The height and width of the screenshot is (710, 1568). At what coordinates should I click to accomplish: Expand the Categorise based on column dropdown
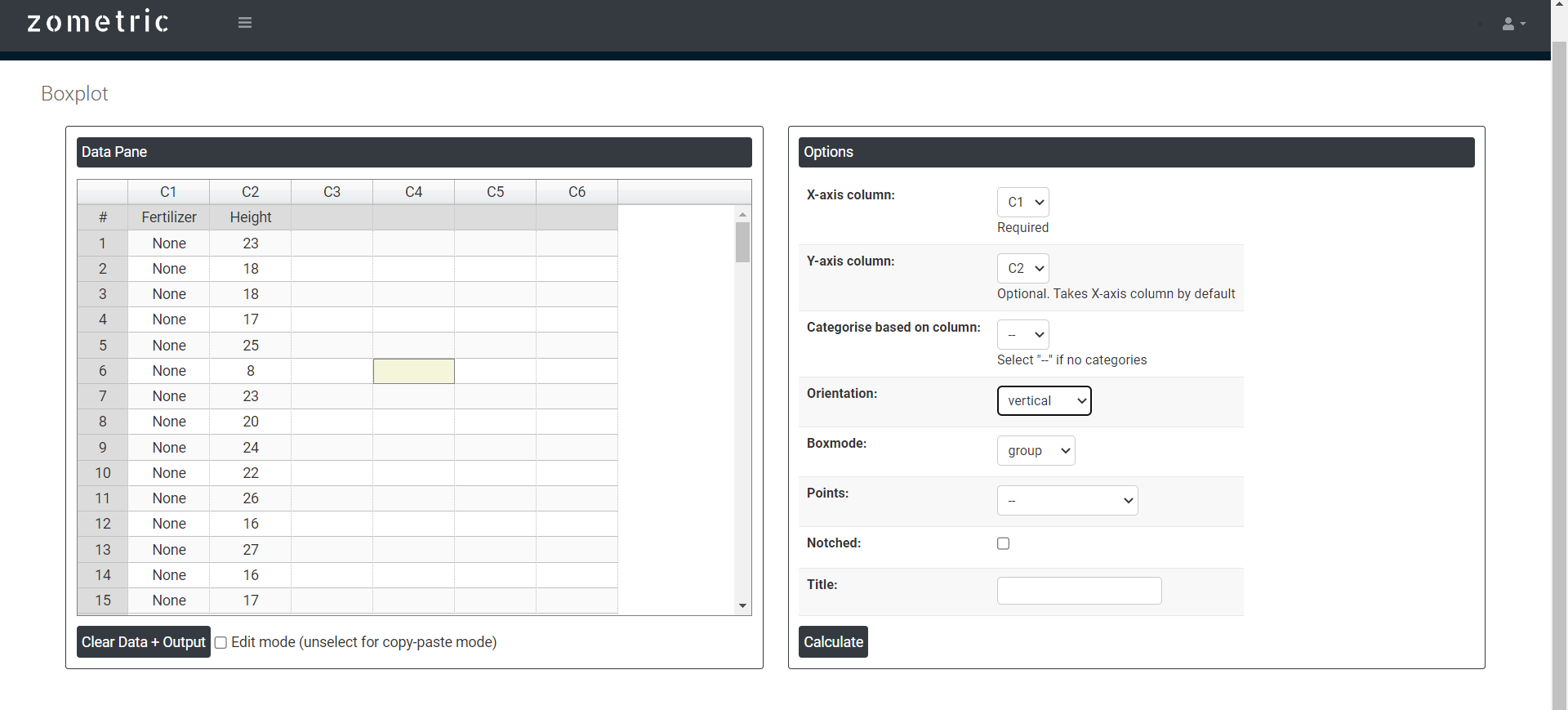1022,335
